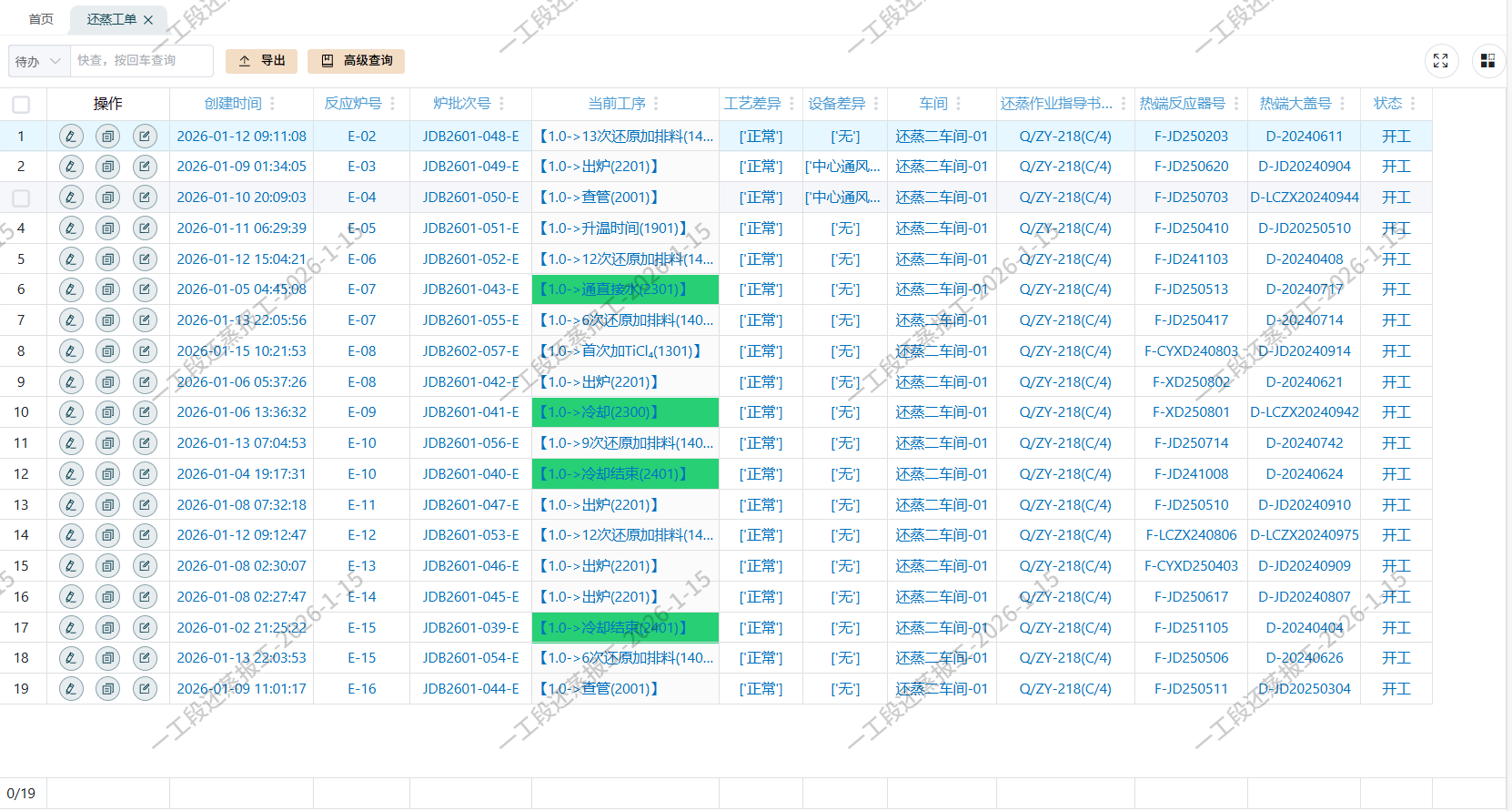Click open-form icon for furnace E-12 row
This screenshot has width=1512, height=811.
coord(145,535)
